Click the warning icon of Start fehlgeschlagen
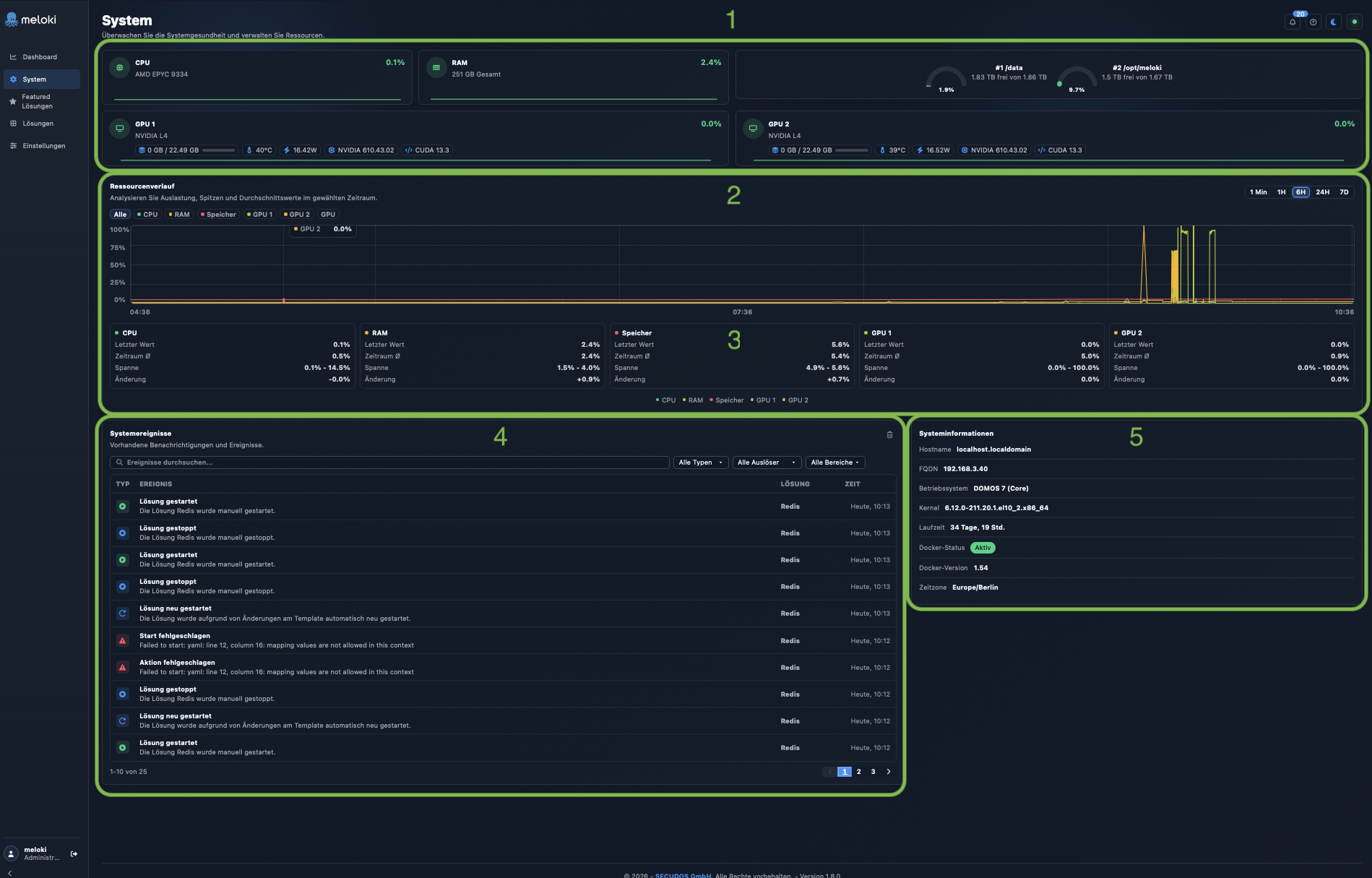 pyautogui.click(x=123, y=641)
